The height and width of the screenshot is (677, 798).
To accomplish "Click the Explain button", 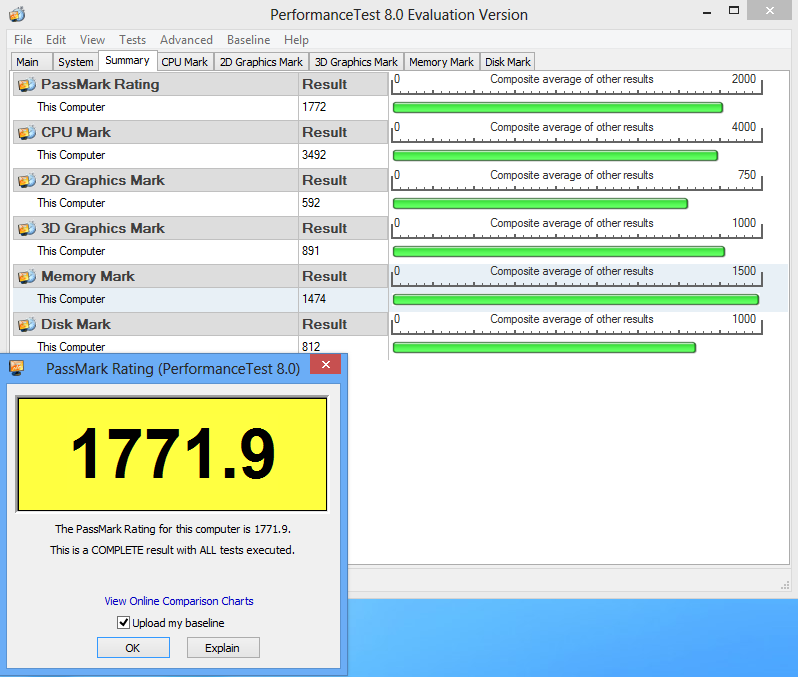I will [223, 647].
